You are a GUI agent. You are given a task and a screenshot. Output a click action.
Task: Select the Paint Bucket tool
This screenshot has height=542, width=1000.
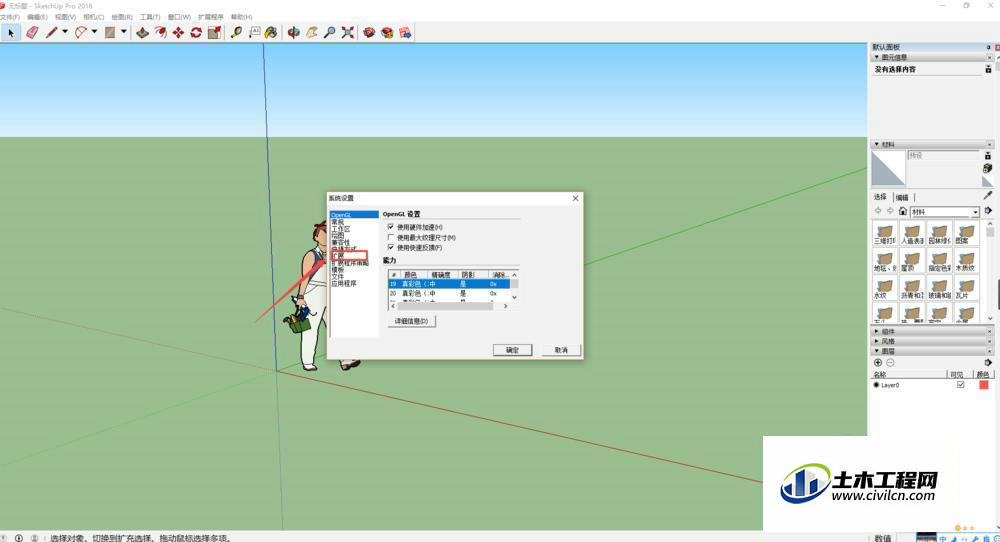(x=272, y=33)
